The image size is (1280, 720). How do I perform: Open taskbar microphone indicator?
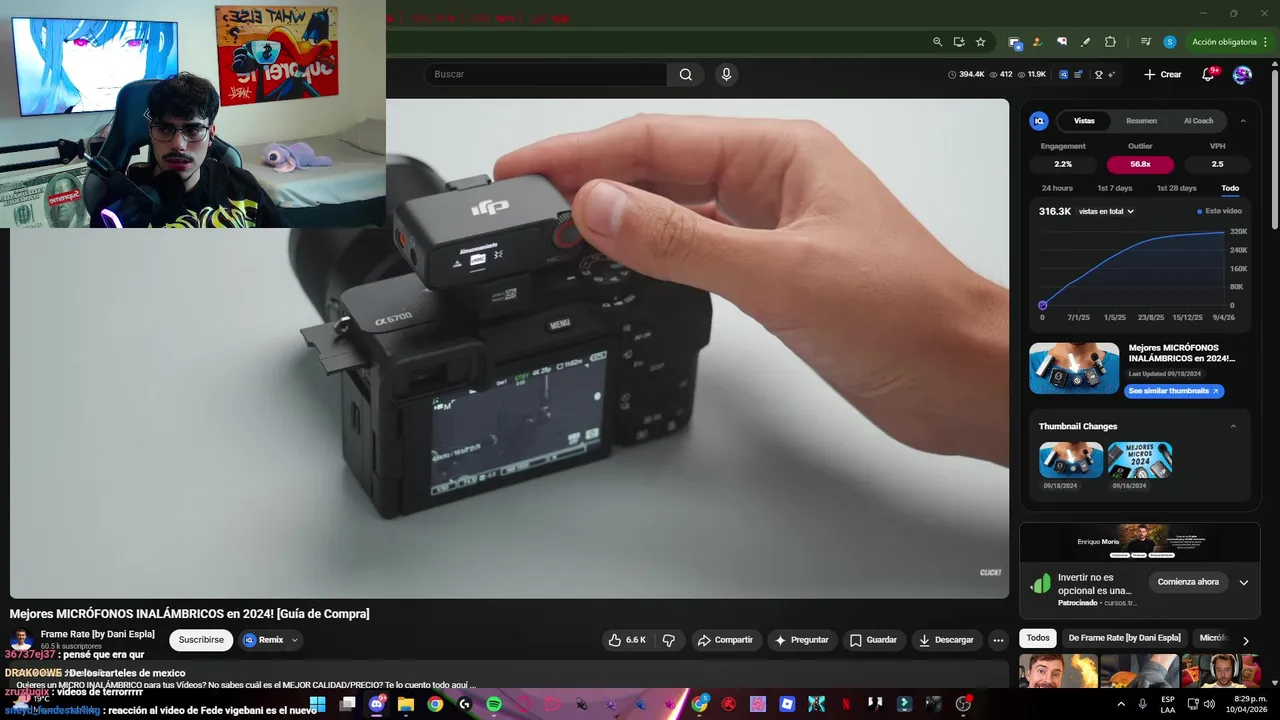pyautogui.click(x=1142, y=704)
